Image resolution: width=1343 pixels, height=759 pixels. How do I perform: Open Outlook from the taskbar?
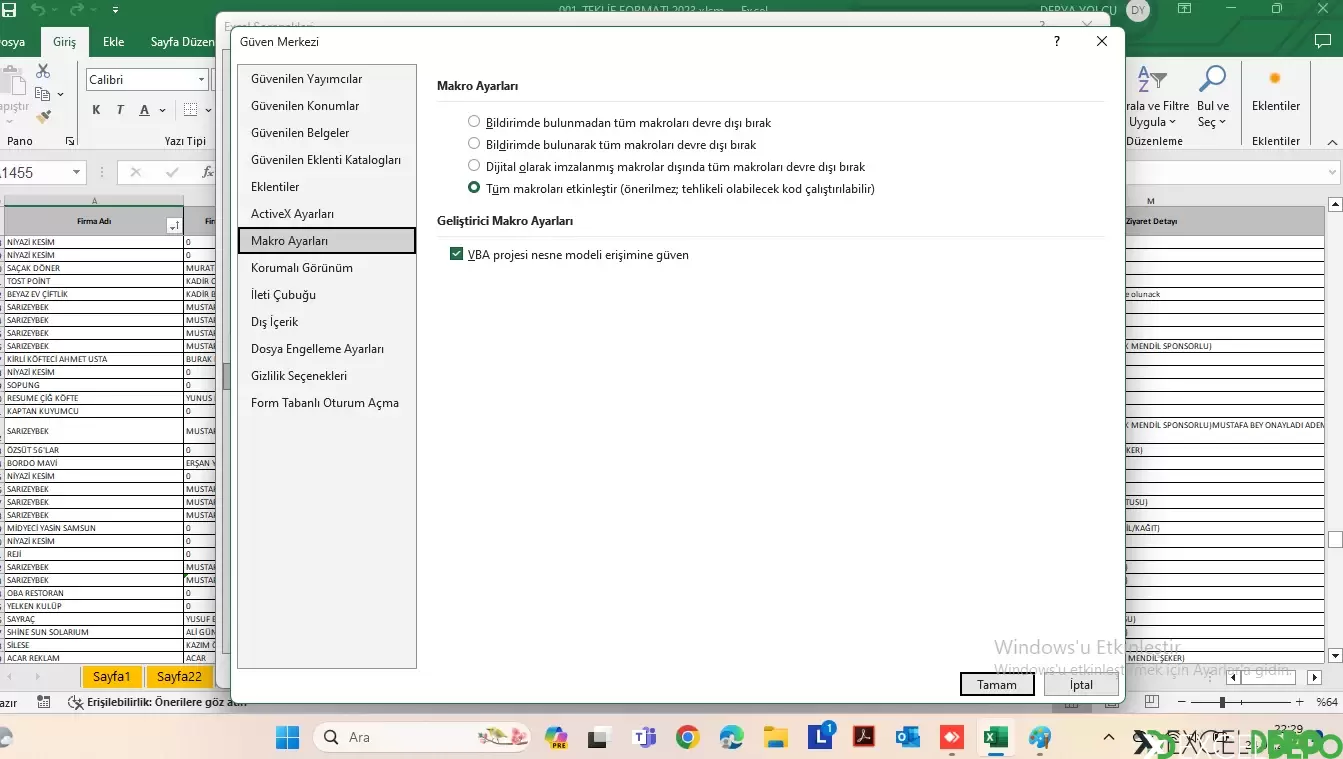pos(907,738)
